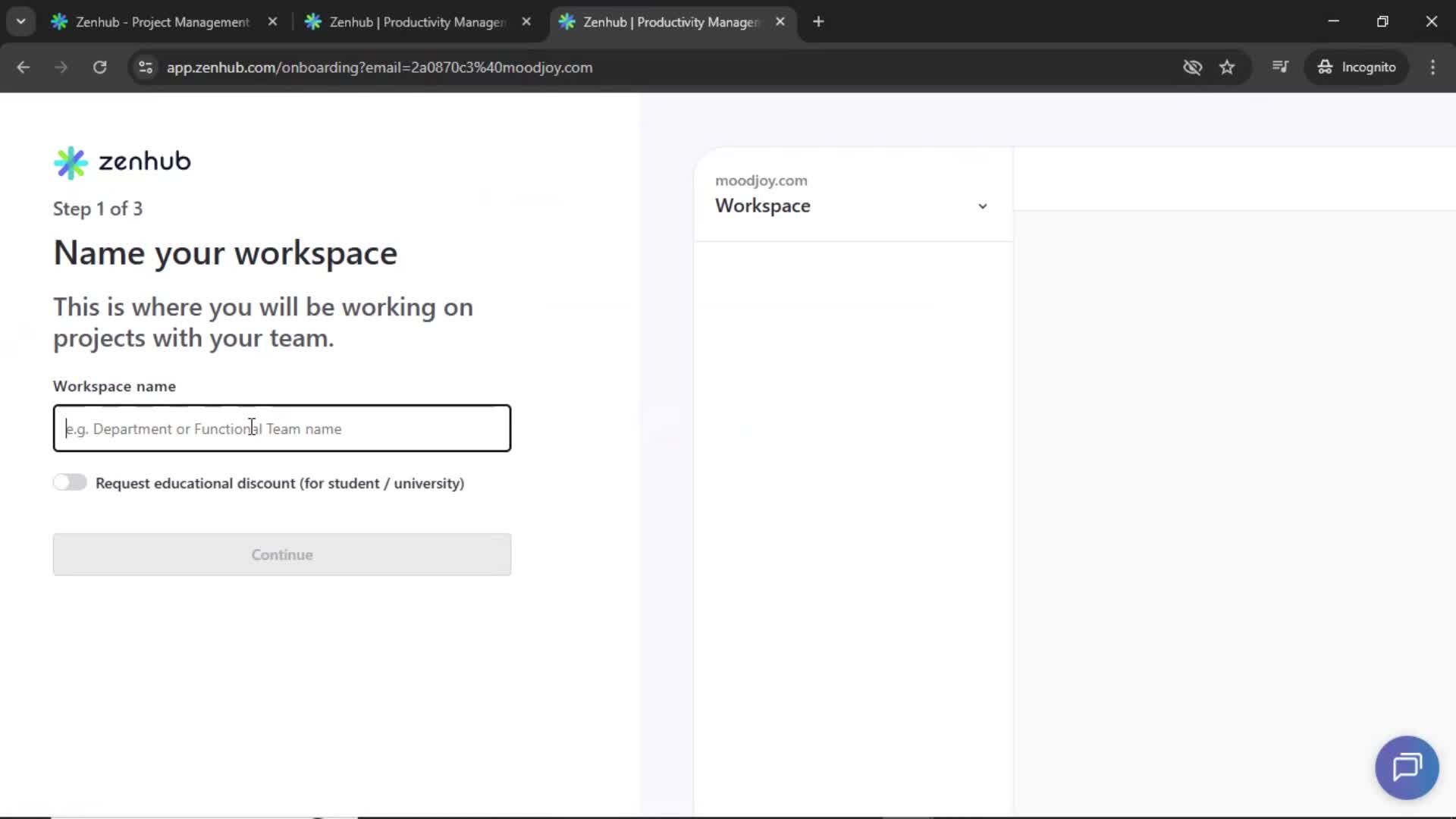Viewport: 1456px width, 819px height.
Task: Open Chrome's three-dot menu
Action: tap(1432, 67)
